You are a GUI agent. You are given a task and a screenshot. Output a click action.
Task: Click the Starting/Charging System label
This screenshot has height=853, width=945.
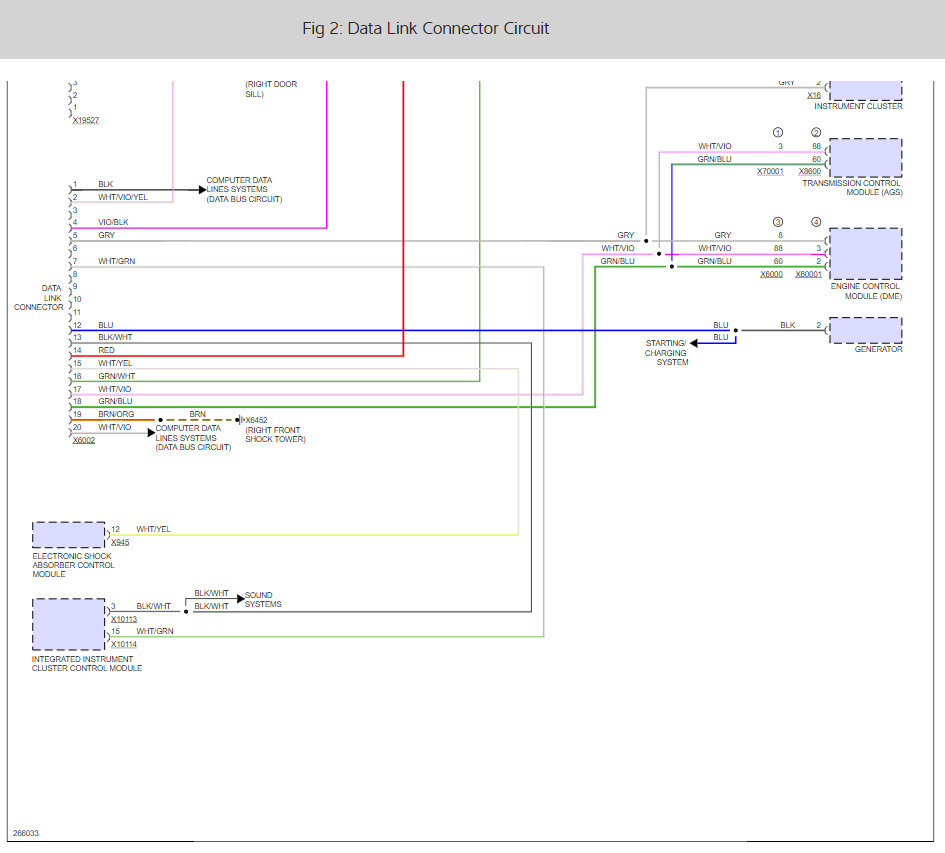click(x=665, y=352)
